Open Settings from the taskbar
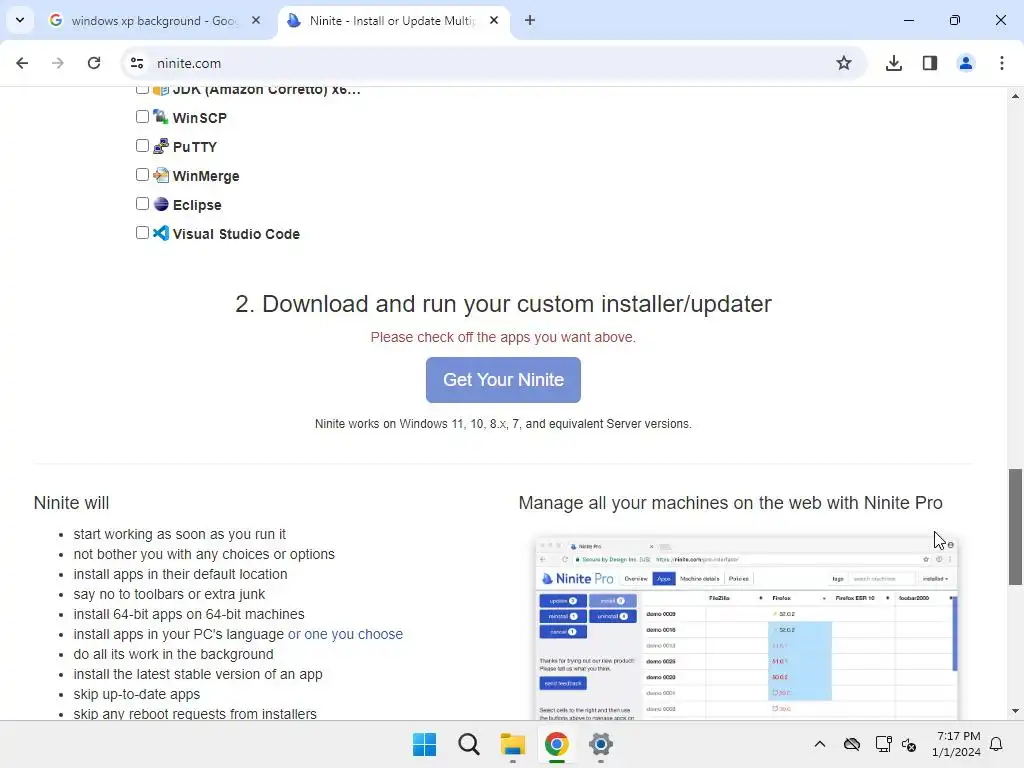 [x=600, y=744]
